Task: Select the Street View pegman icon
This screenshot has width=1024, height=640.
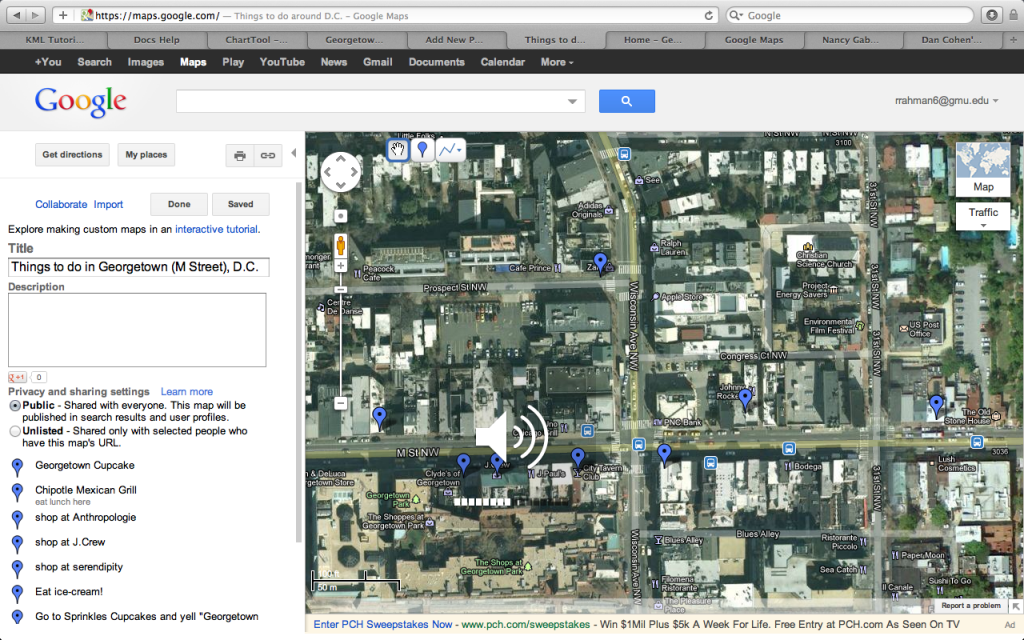Action: click(x=340, y=246)
